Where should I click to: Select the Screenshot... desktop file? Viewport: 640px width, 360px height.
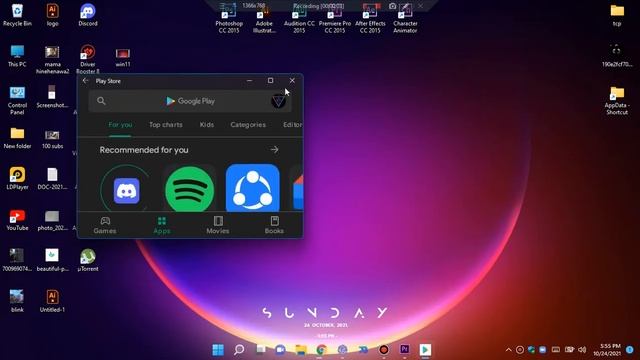(x=52, y=97)
